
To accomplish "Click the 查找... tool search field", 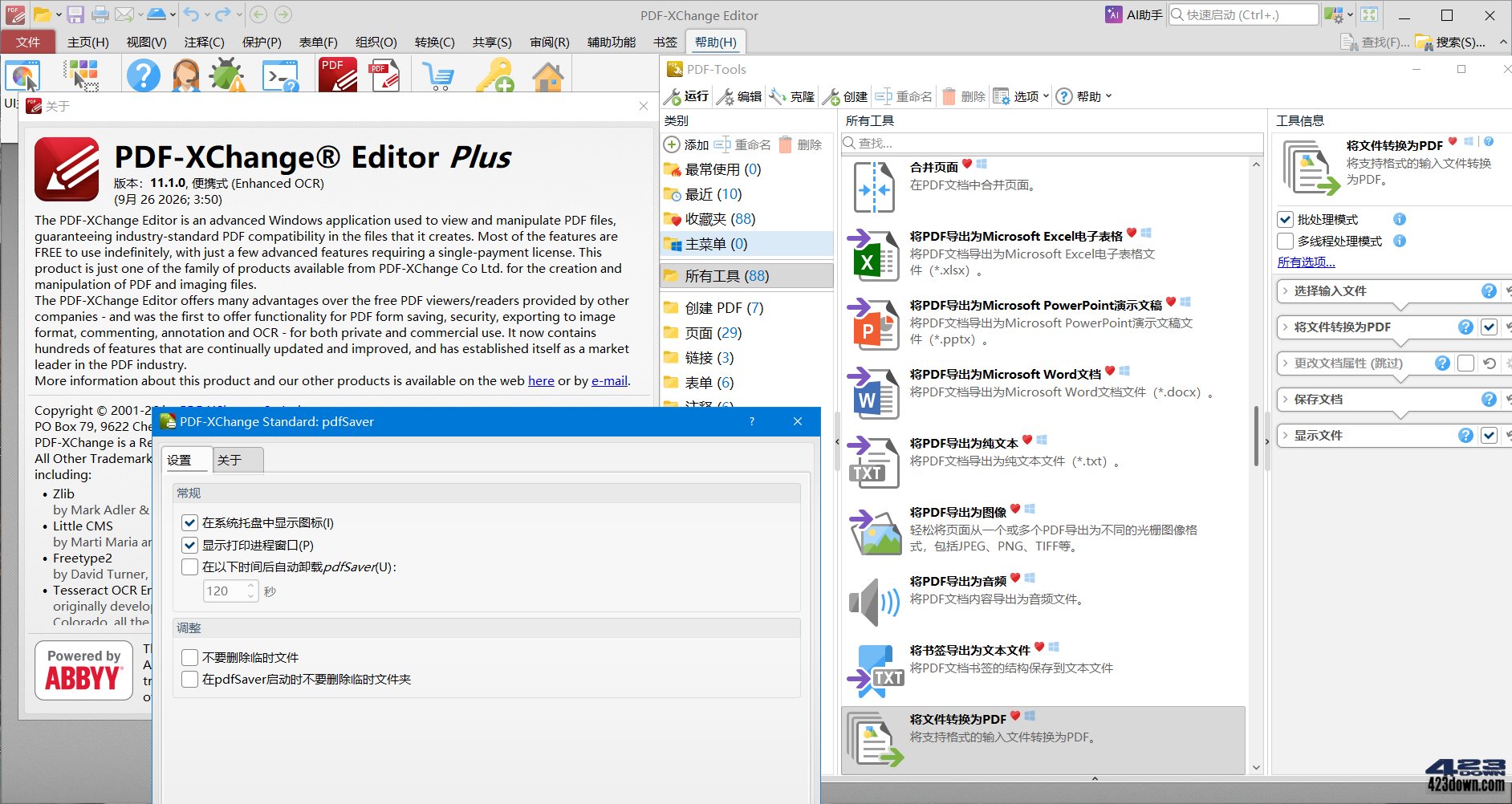I will (1052, 143).
